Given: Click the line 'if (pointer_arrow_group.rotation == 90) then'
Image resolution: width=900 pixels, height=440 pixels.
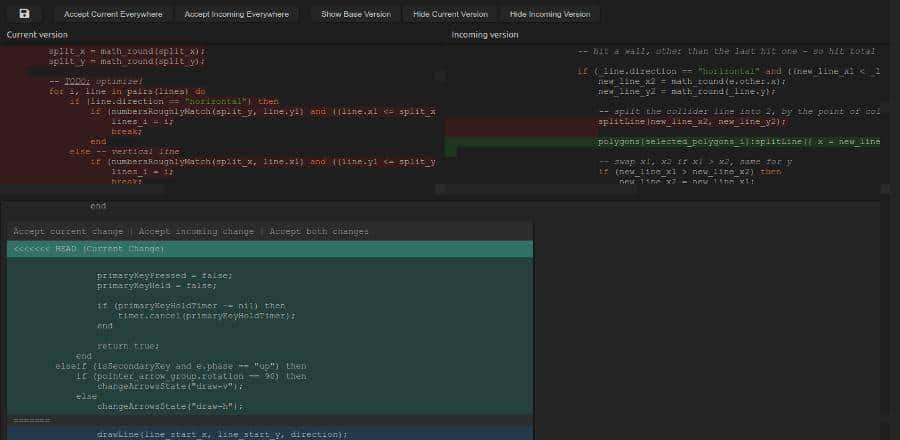Looking at the screenshot, I should [191, 376].
